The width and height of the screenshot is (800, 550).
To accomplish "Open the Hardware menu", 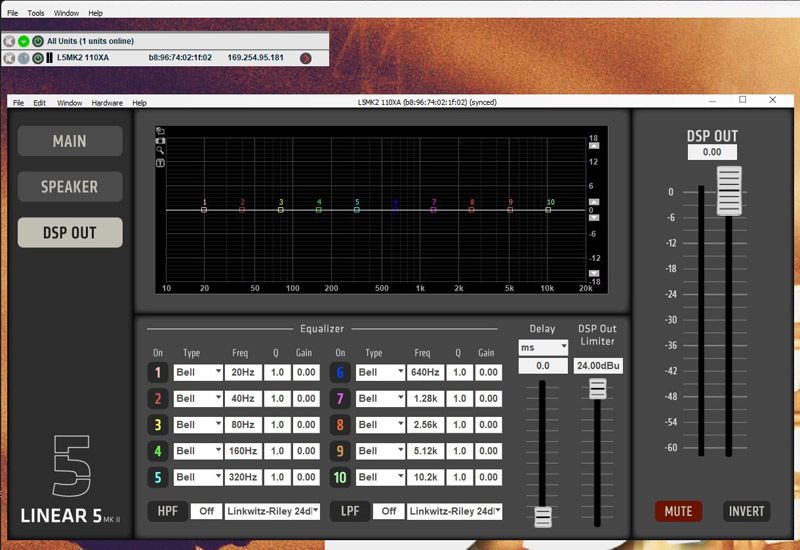I will [107, 103].
